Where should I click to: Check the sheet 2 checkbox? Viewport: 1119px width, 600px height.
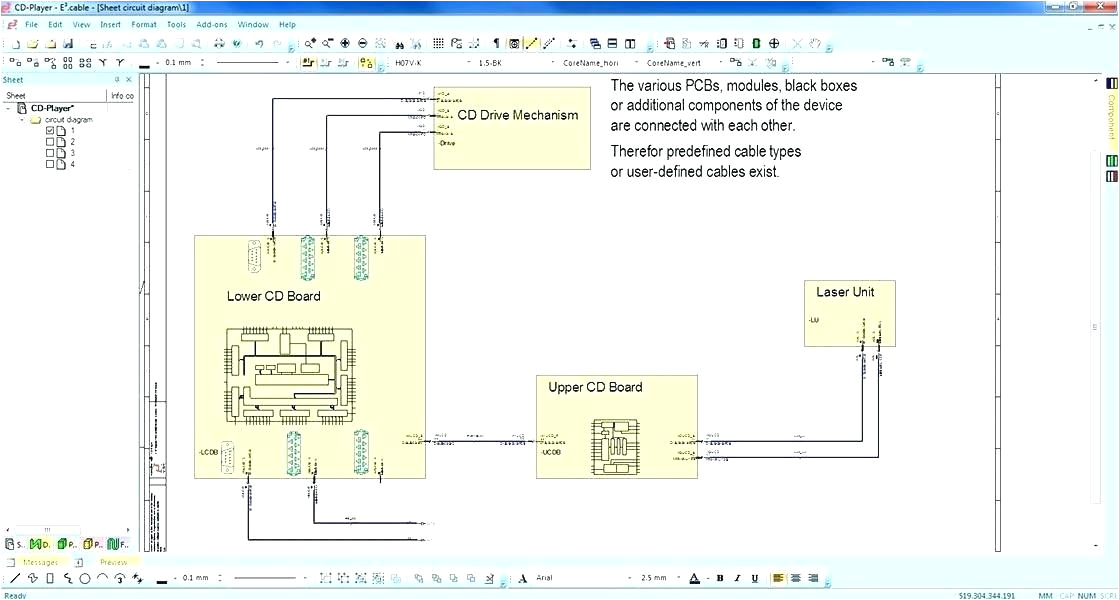coord(50,142)
